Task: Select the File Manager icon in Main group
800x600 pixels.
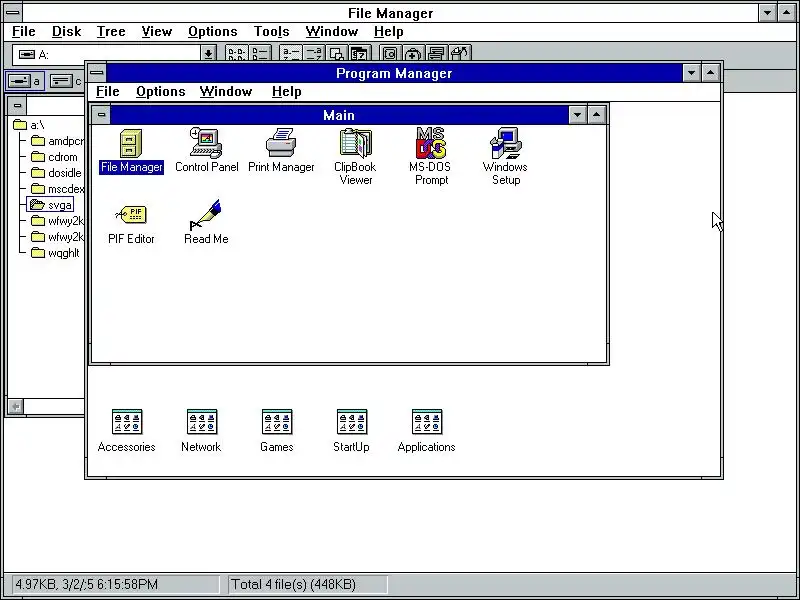Action: tap(131, 151)
